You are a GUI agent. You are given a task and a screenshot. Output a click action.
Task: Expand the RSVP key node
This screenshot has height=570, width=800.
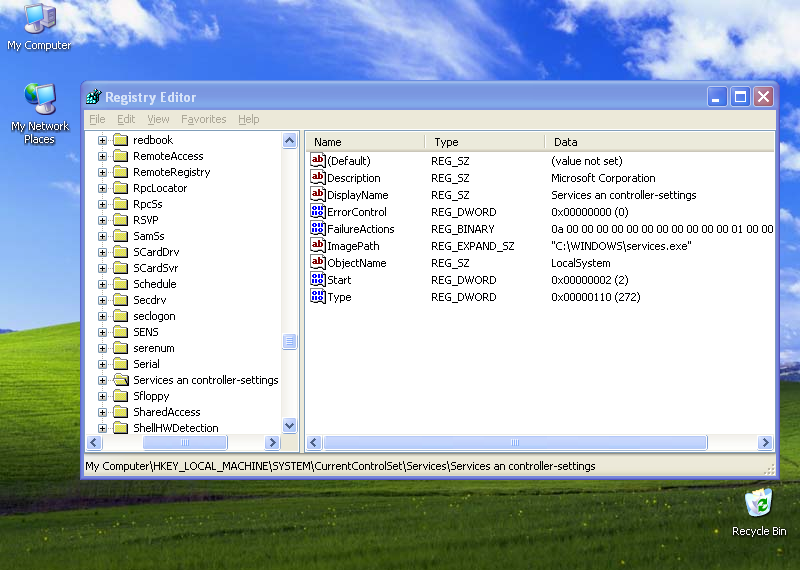103,220
